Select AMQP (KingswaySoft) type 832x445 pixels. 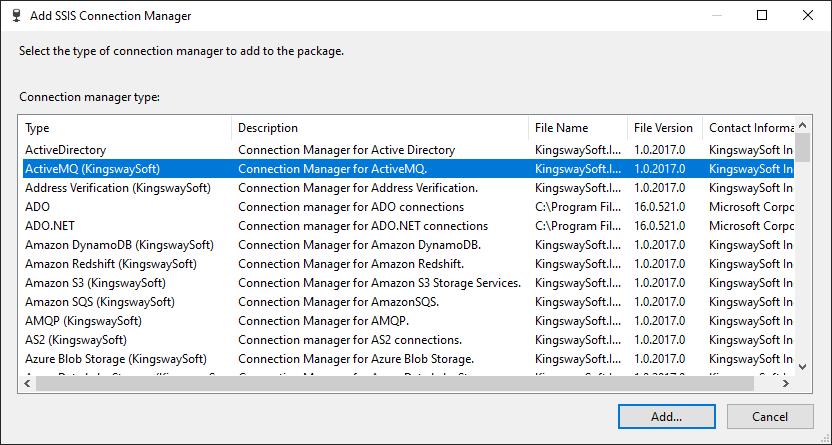click(x=83, y=321)
